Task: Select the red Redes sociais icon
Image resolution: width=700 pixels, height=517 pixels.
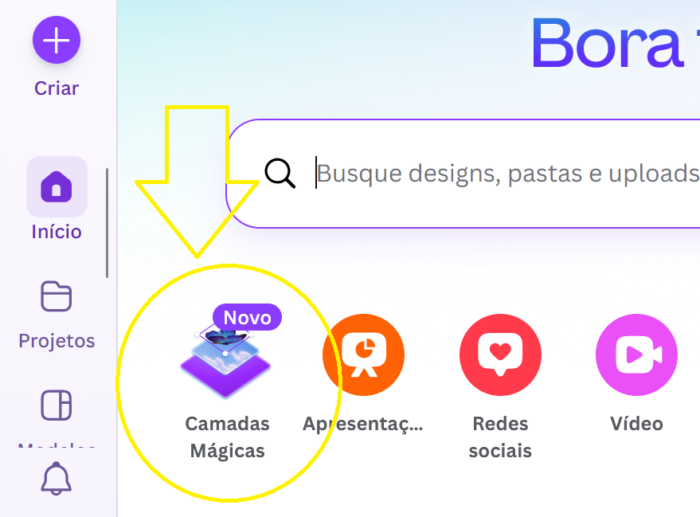Action: point(500,355)
